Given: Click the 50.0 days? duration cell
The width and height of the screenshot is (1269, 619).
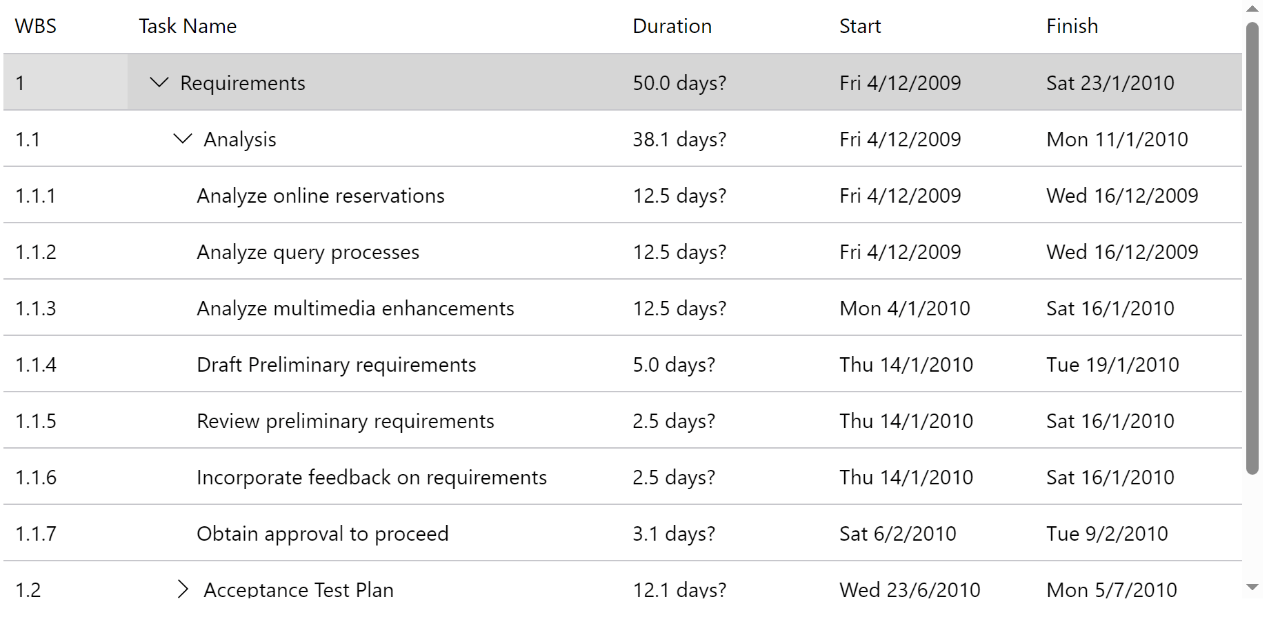Looking at the screenshot, I should (680, 83).
